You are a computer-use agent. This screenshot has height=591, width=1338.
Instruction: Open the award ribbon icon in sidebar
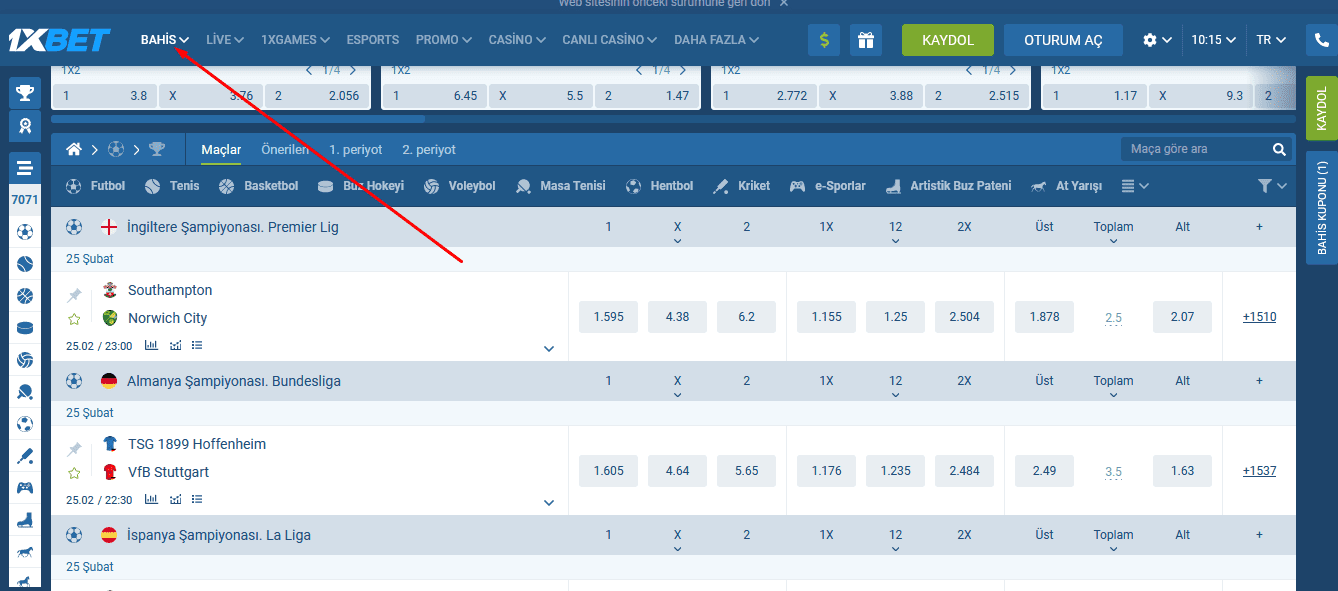[x=25, y=125]
